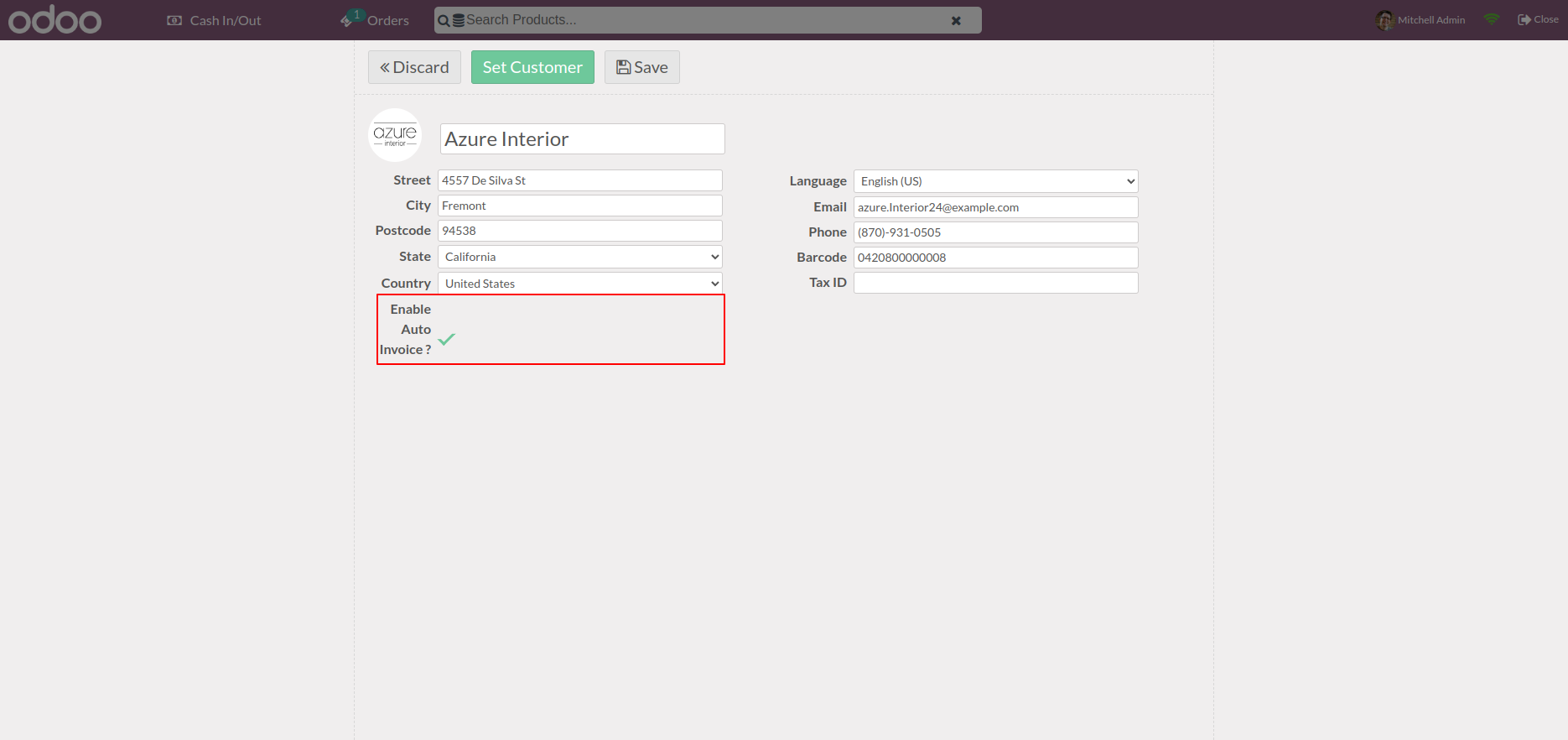1568x740 pixels.
Task: Click the Set Customer button
Action: click(x=532, y=67)
